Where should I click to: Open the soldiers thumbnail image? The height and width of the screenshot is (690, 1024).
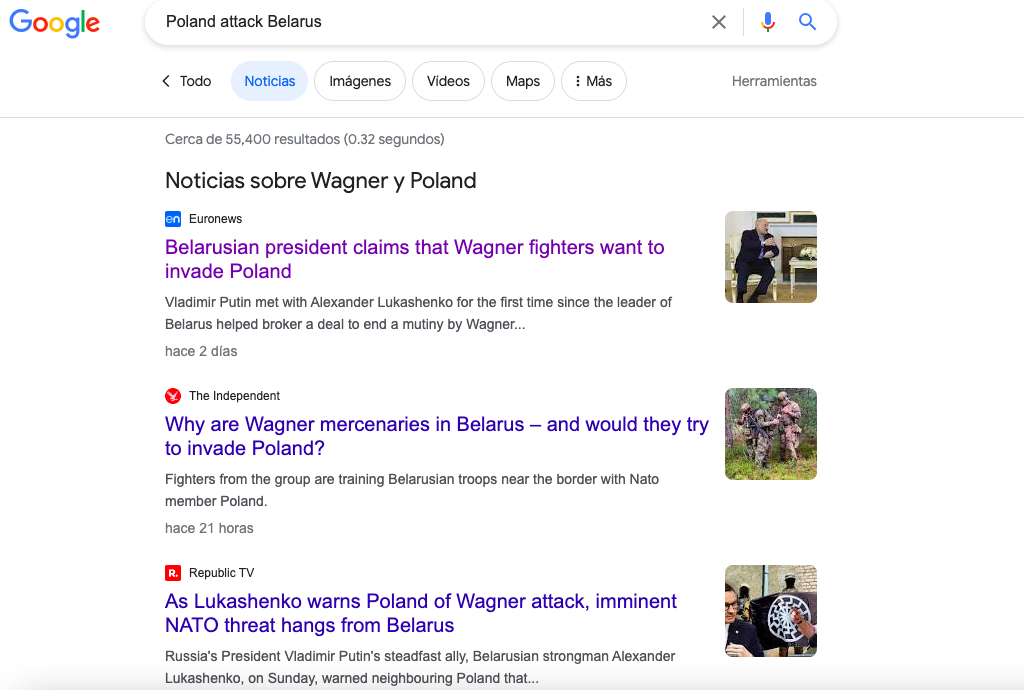pyautogui.click(x=770, y=434)
